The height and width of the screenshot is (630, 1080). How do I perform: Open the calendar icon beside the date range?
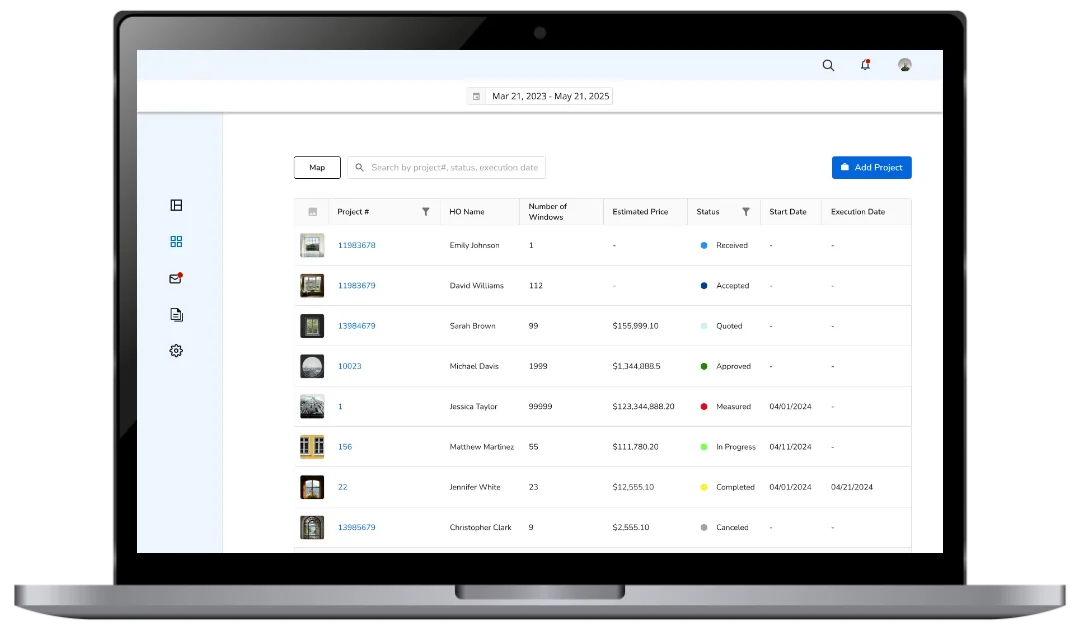tap(475, 95)
